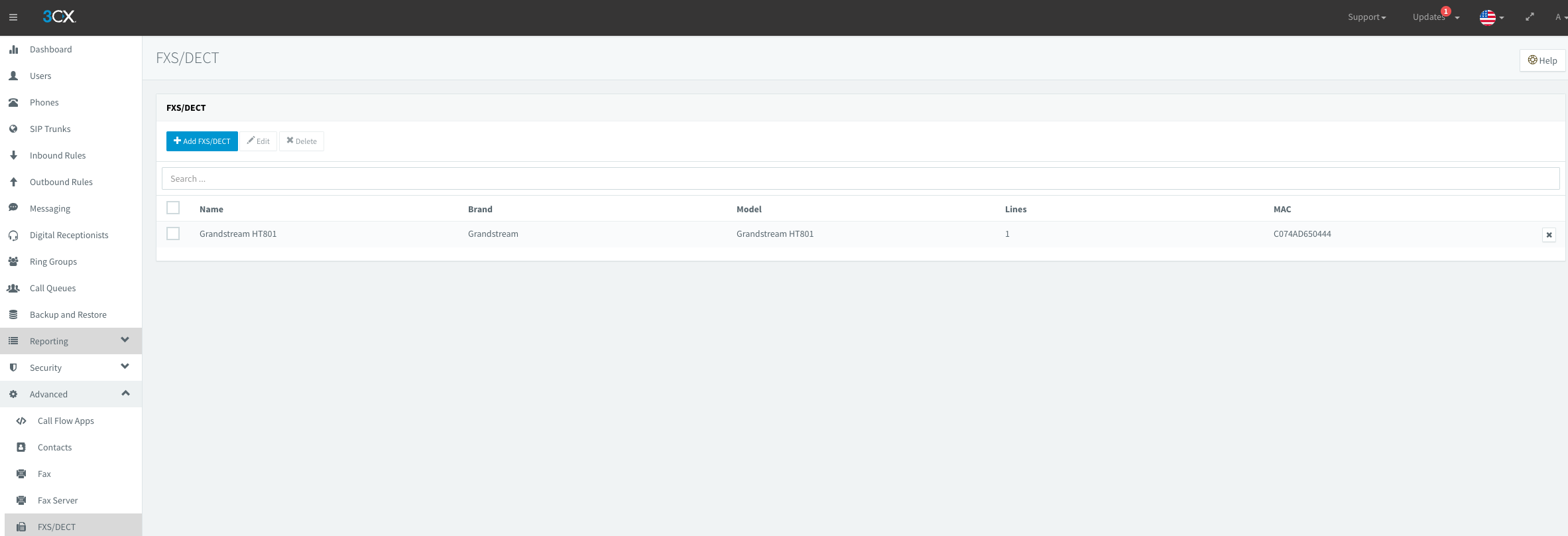This screenshot has width=1568, height=536.
Task: Click the Model column header
Action: (x=749, y=209)
